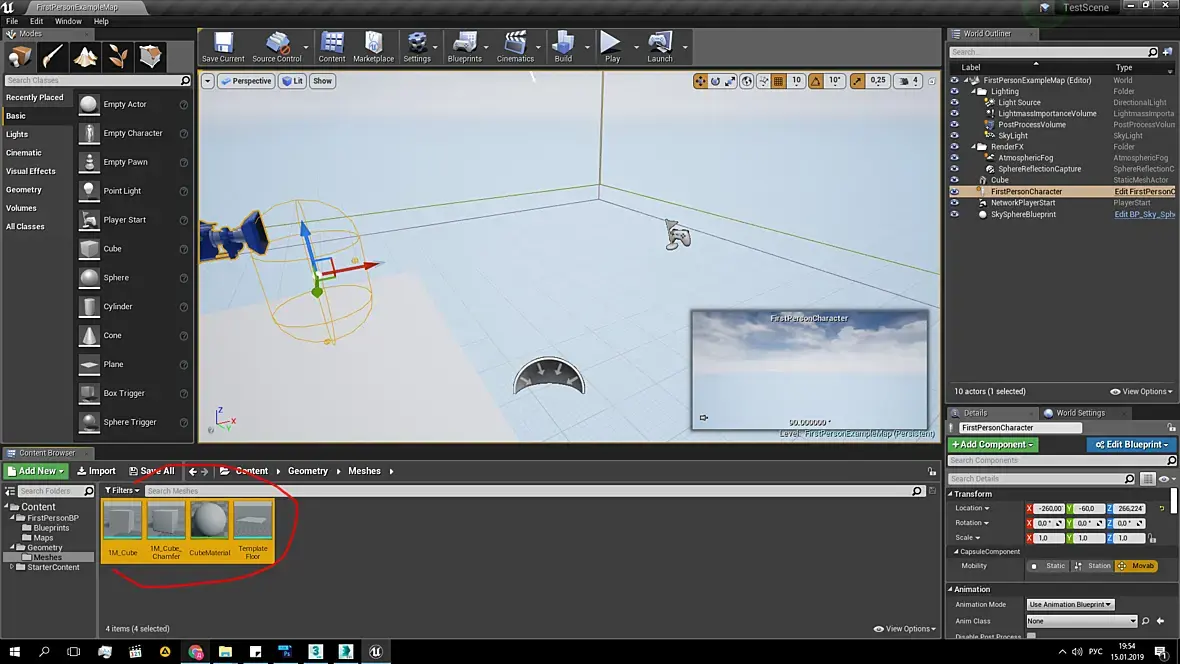The height and width of the screenshot is (664, 1180).
Task: Open the Cinematics toolbar icon
Action: tap(515, 46)
